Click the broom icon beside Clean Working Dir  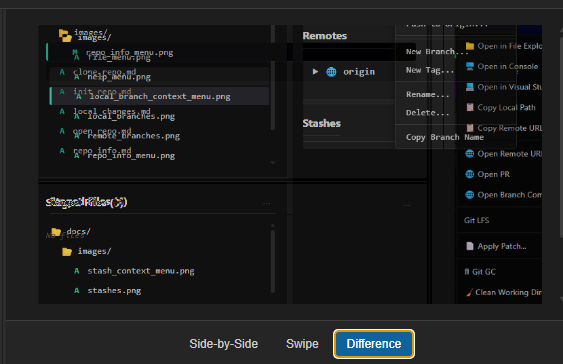[x=469, y=292]
